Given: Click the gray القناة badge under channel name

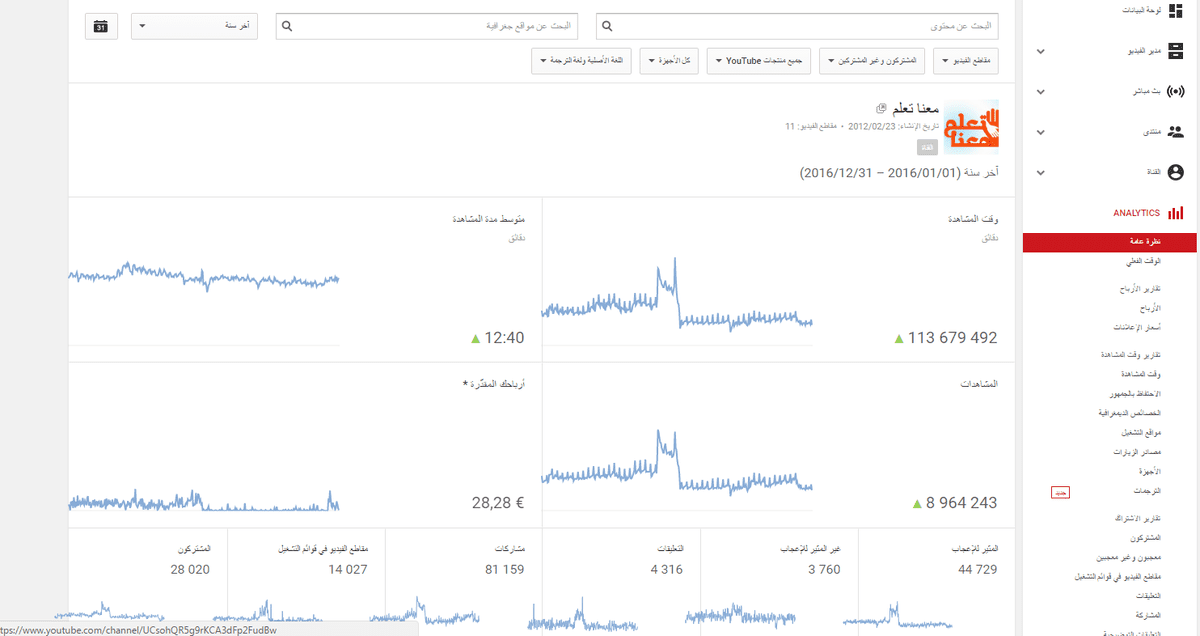Looking at the screenshot, I should (928, 147).
